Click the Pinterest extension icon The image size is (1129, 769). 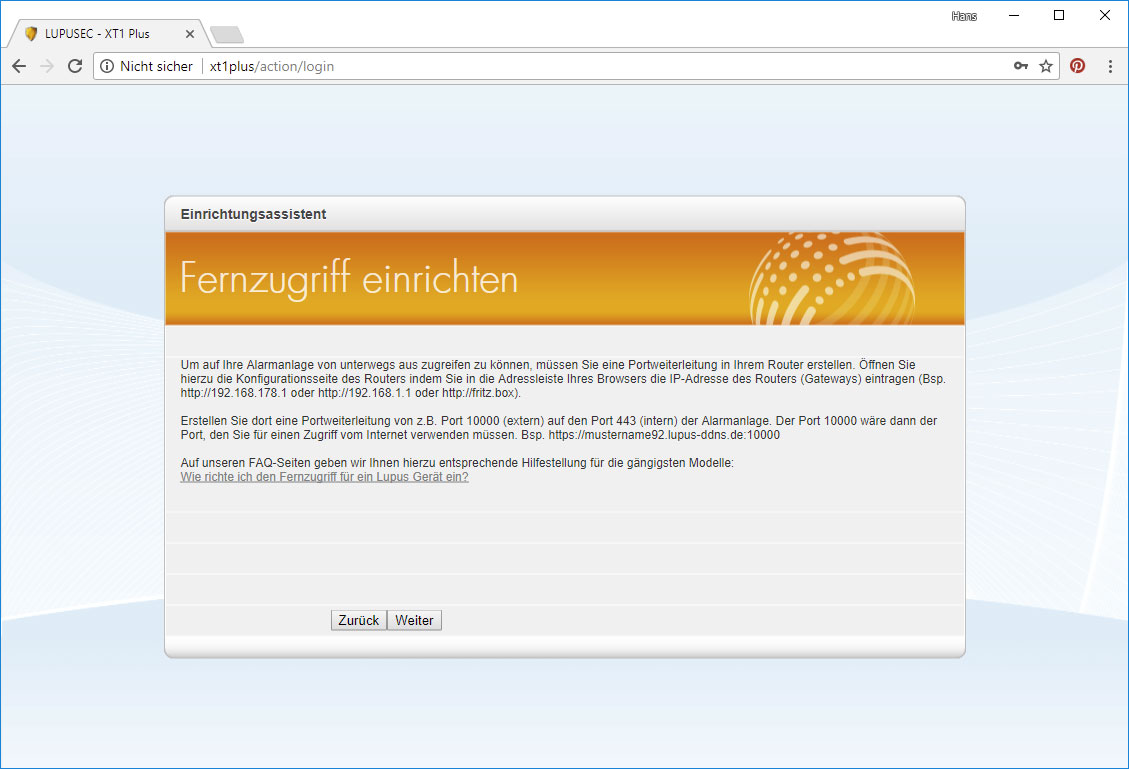tap(1078, 66)
